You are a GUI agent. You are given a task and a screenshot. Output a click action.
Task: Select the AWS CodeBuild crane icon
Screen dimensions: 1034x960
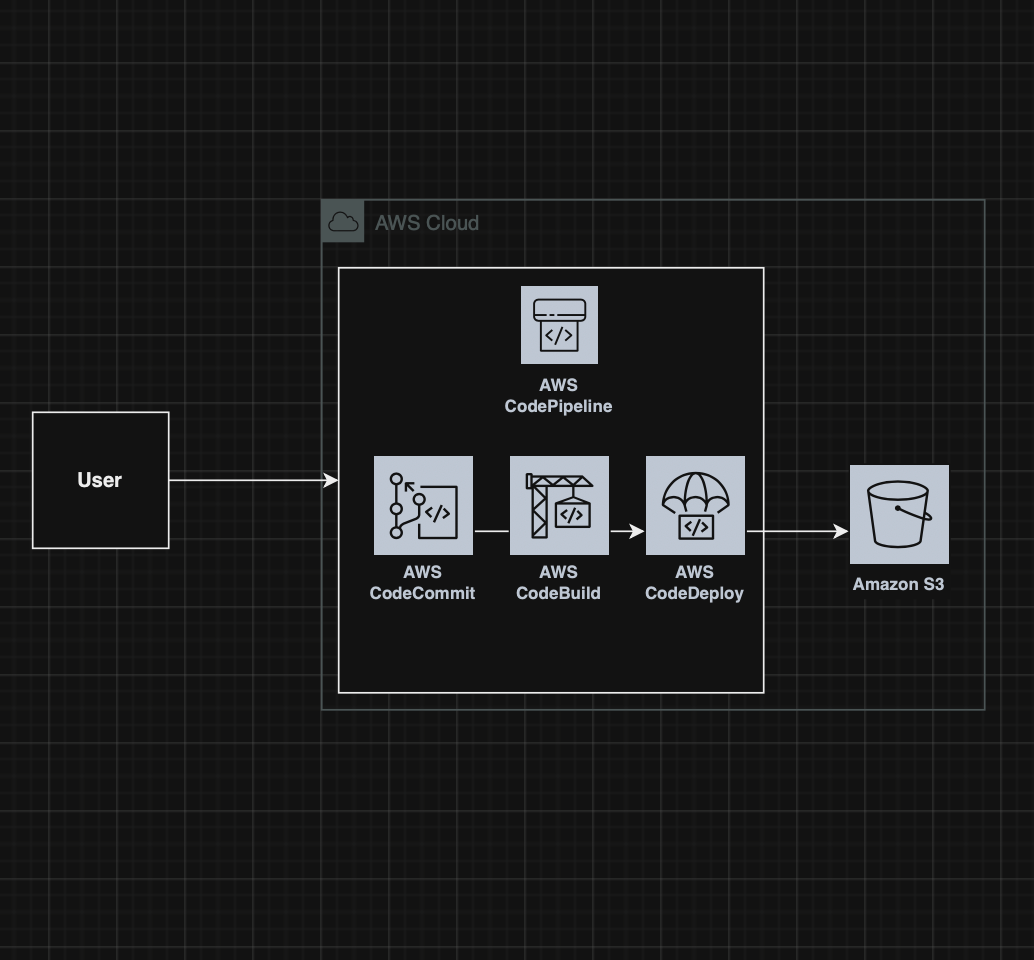pos(559,505)
